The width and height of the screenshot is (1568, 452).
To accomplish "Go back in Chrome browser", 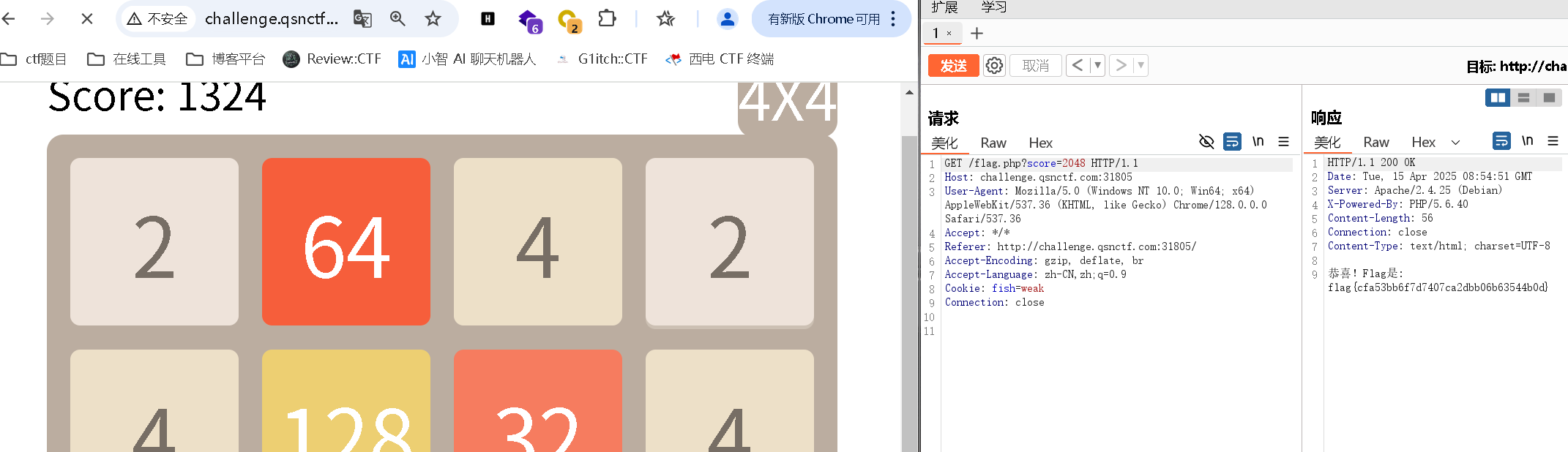I will click(x=9, y=18).
